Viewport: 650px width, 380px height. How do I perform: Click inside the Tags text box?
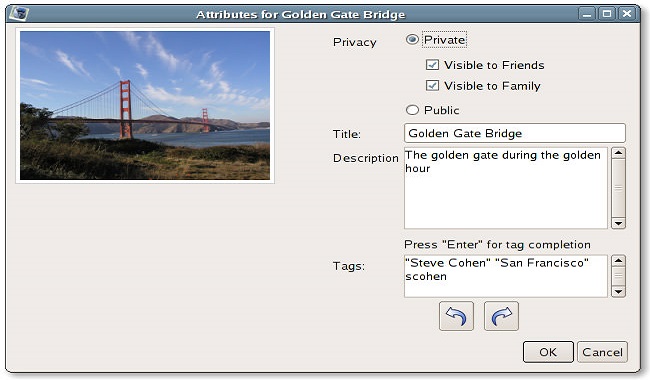506,276
